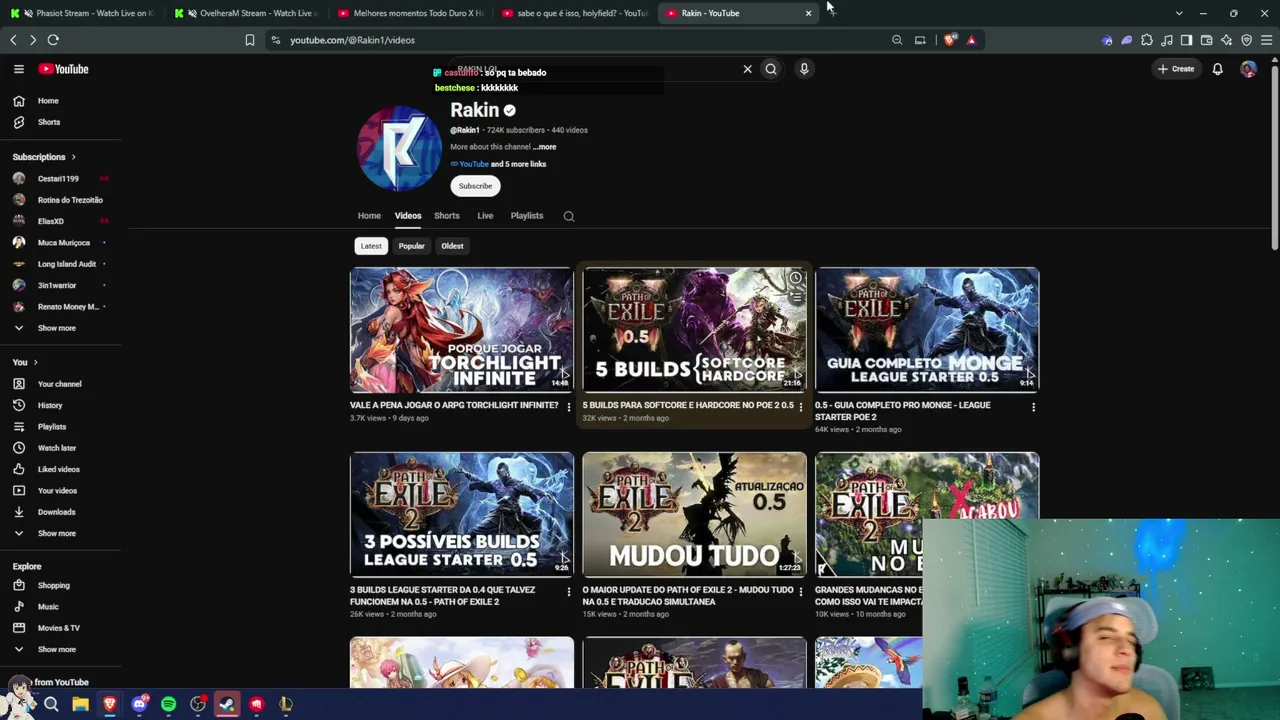
Task: Start voice search with microphone icon
Action: (x=804, y=69)
